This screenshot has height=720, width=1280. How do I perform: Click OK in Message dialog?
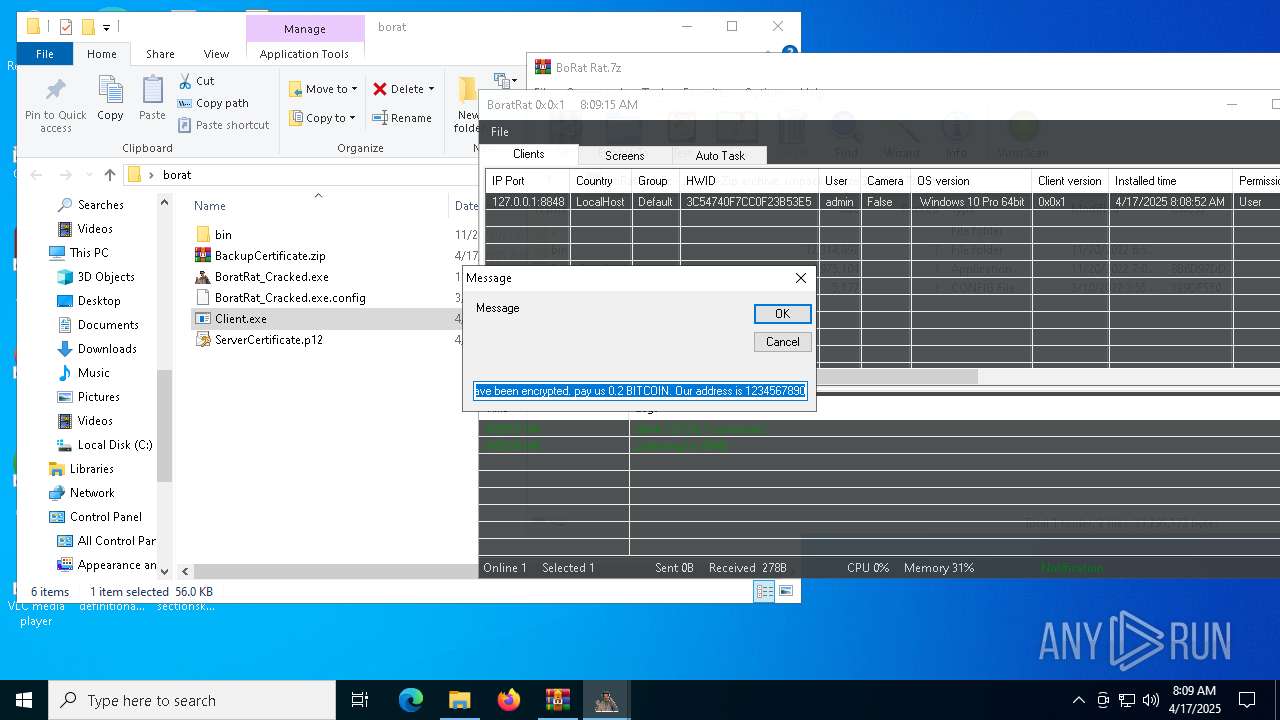point(782,314)
